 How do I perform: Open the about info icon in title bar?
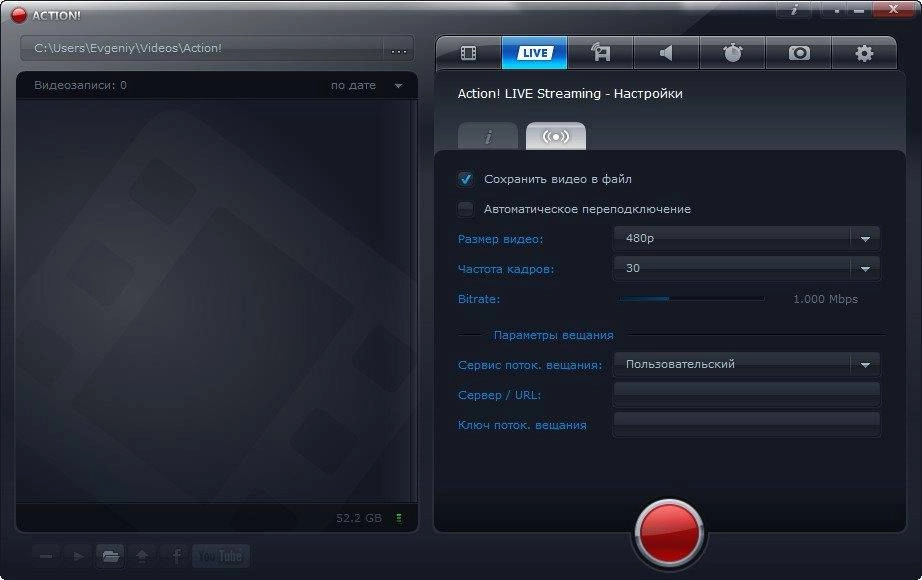794,10
